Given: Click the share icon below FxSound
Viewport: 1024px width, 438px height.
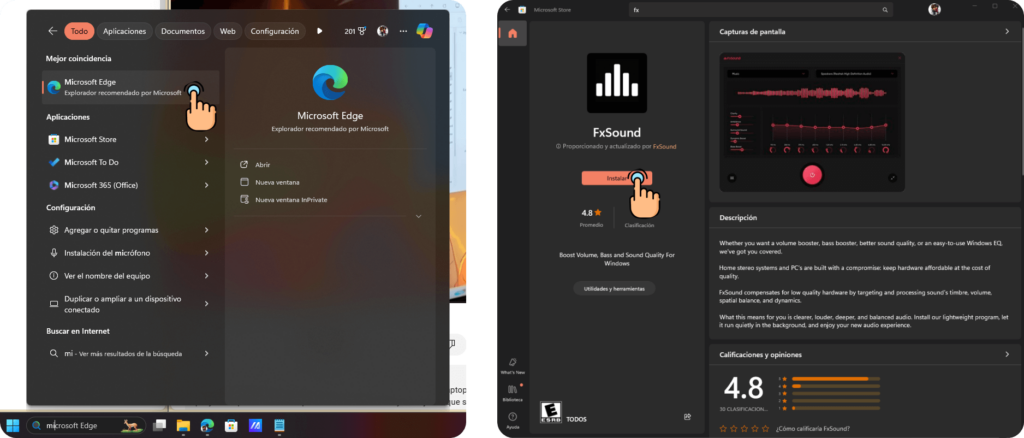Looking at the screenshot, I should click(x=687, y=416).
